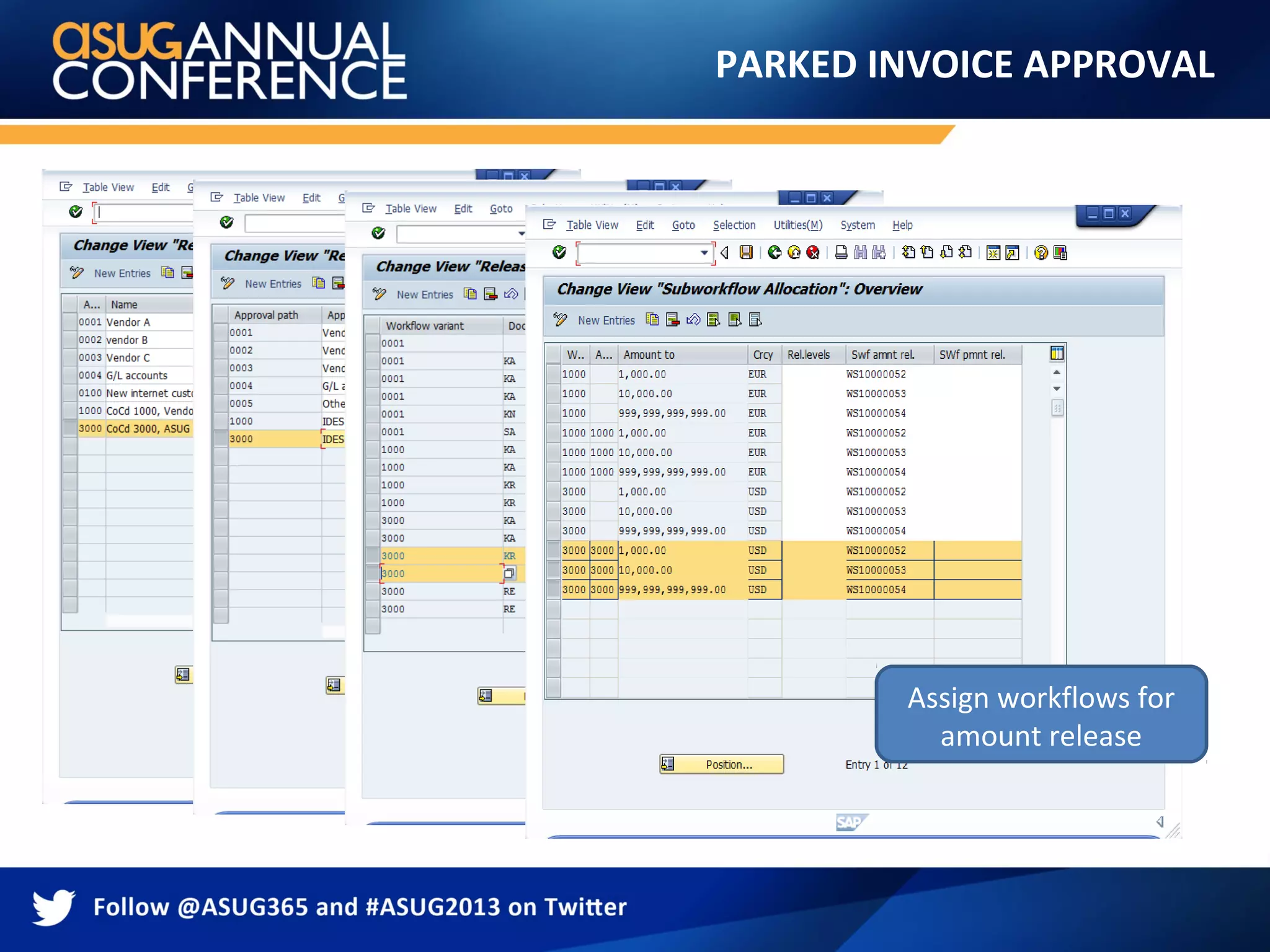Click the table settings icon above scrollbar

(x=1057, y=353)
